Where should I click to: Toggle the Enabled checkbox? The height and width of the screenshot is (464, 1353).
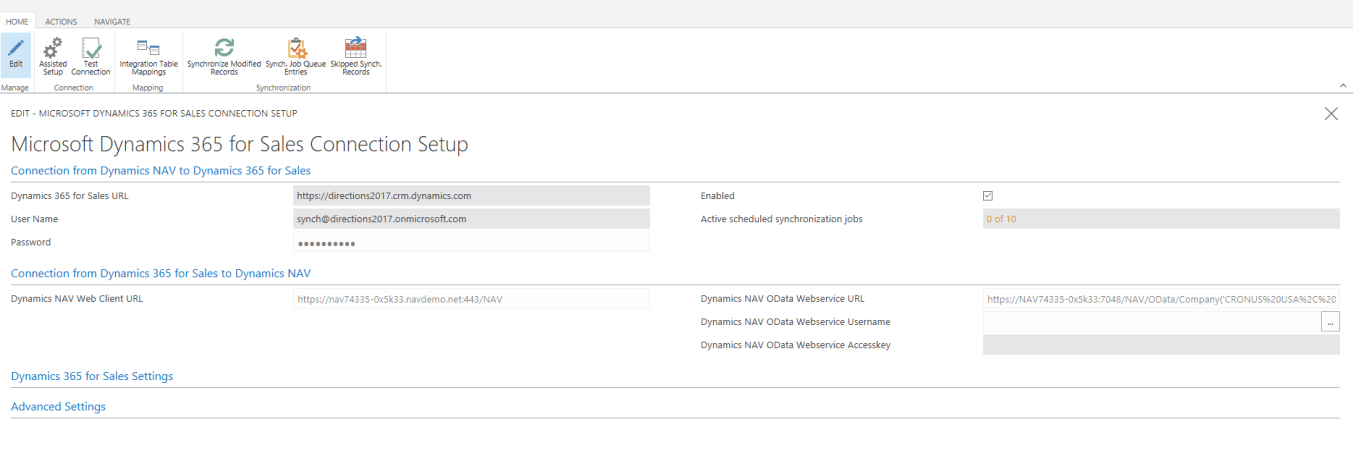coord(988,196)
